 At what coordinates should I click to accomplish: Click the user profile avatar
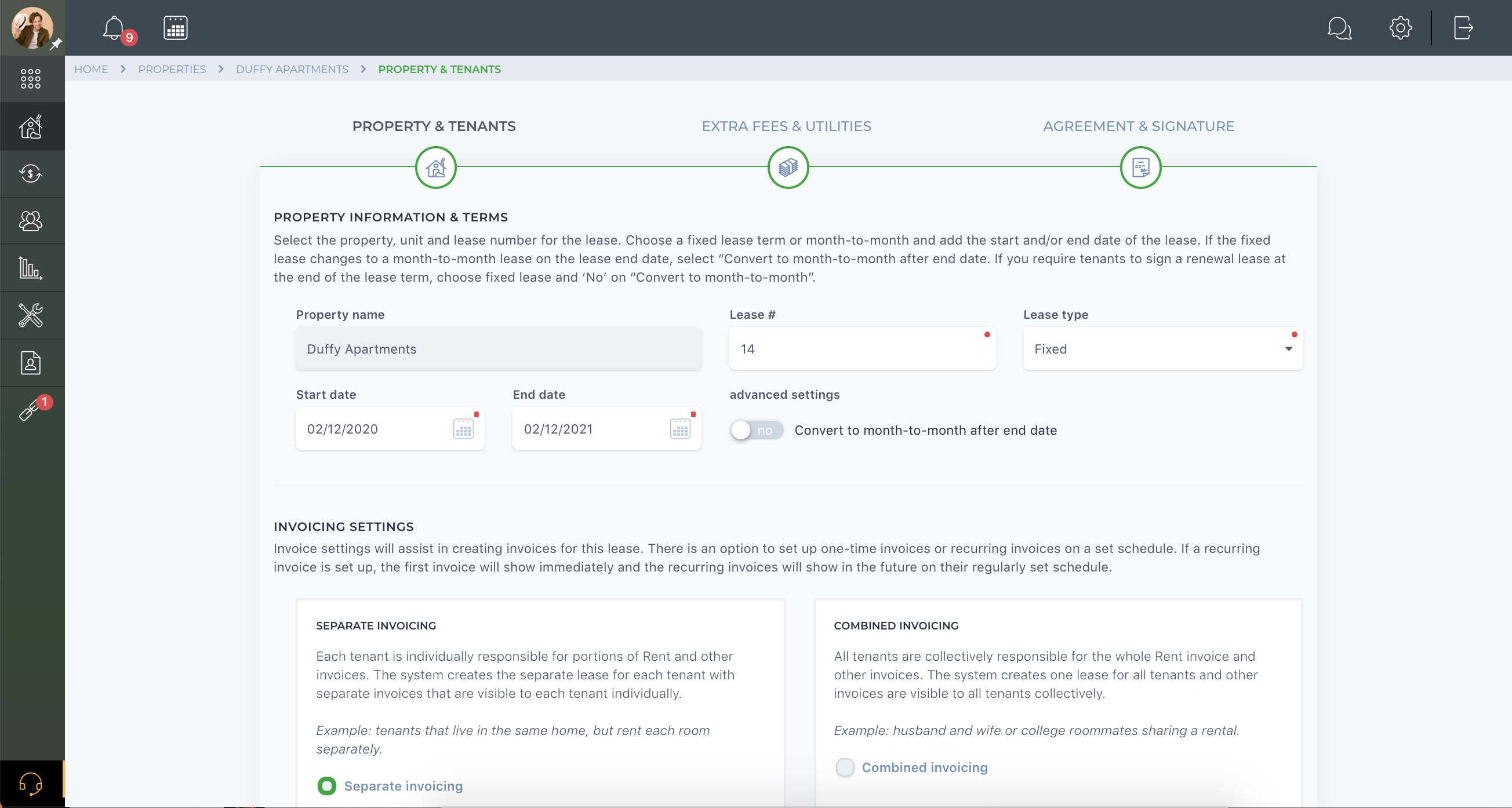31,28
